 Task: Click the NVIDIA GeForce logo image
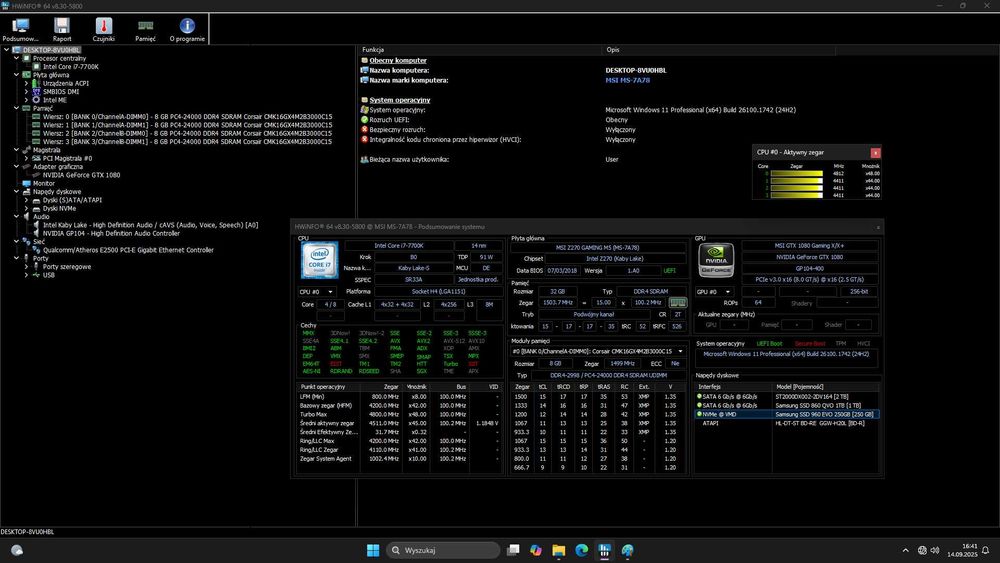point(716,260)
